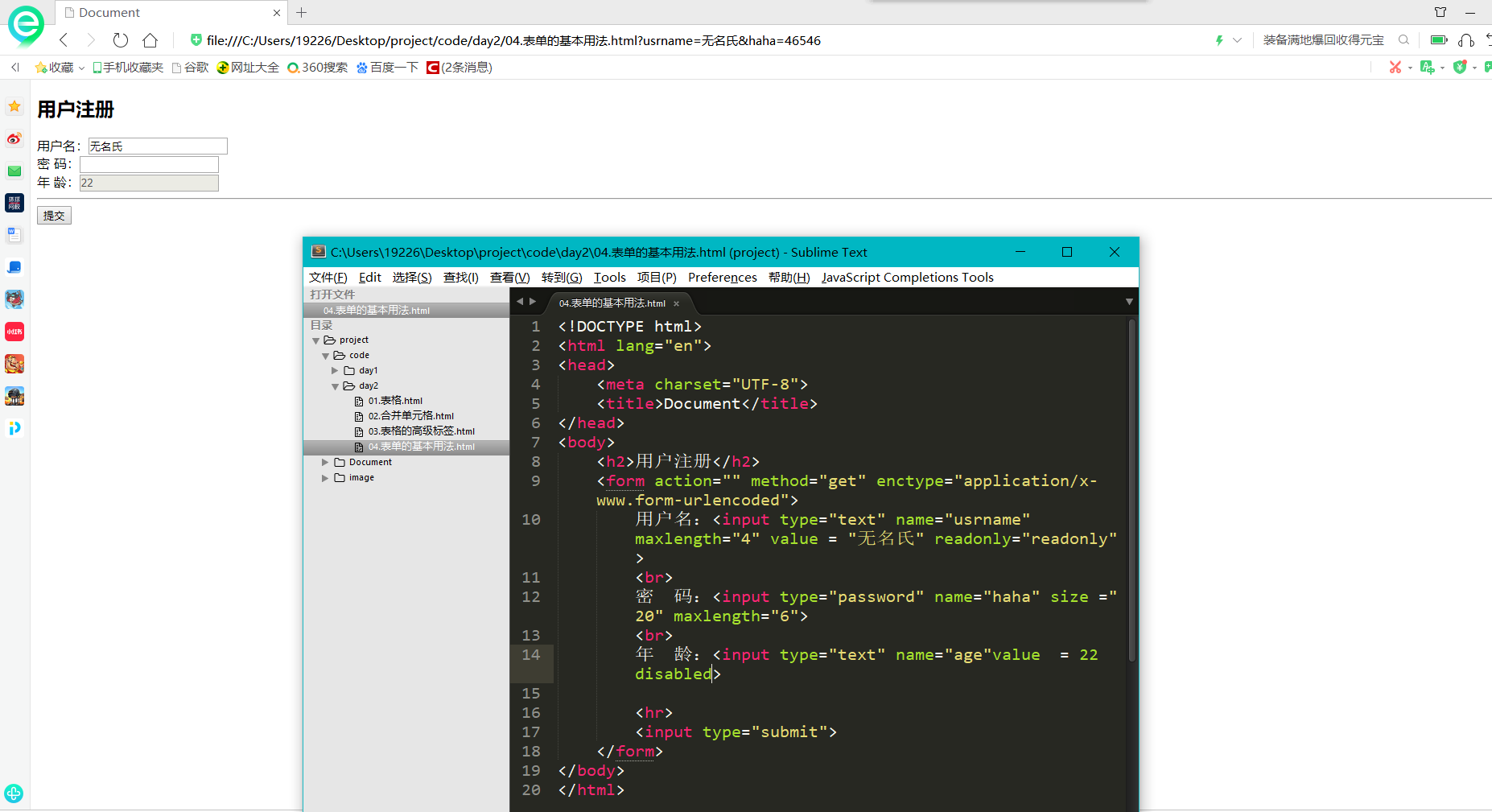1492x812 pixels.
Task: Open a new browser tab with plus button
Action: click(x=302, y=13)
